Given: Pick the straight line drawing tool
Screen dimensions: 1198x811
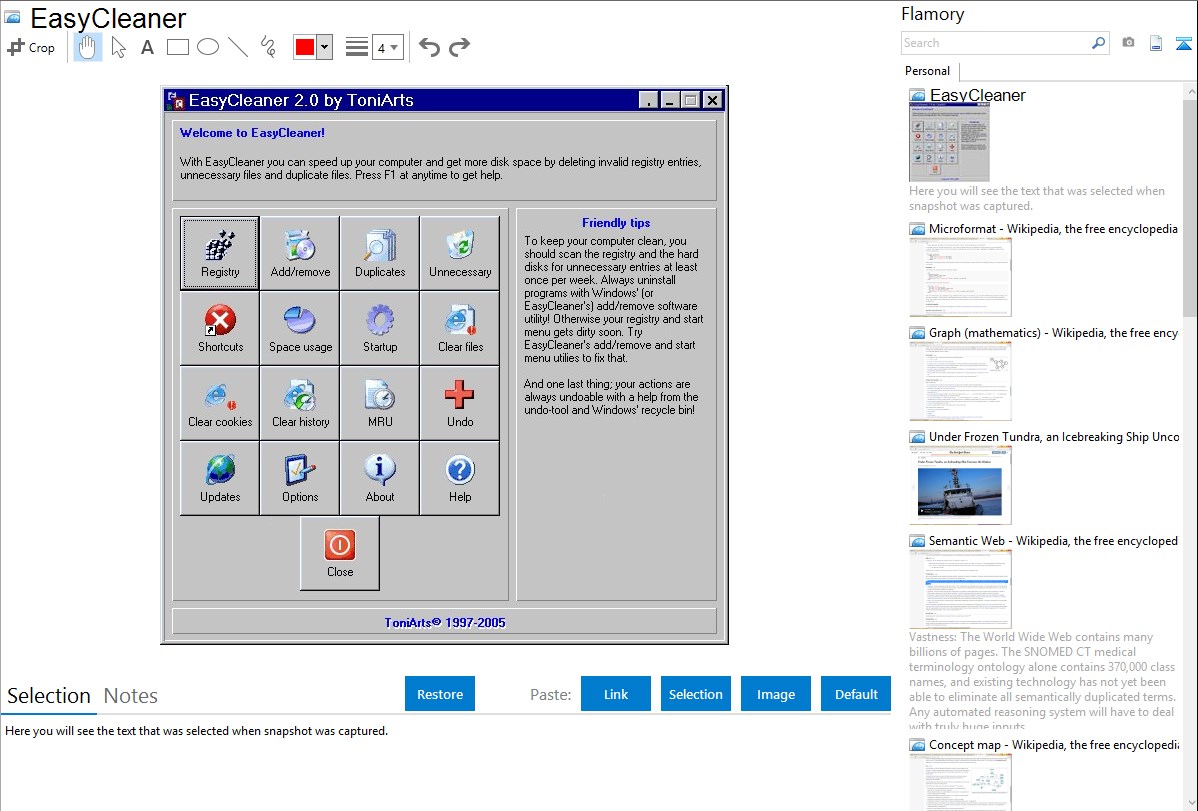Looking at the screenshot, I should coord(238,47).
